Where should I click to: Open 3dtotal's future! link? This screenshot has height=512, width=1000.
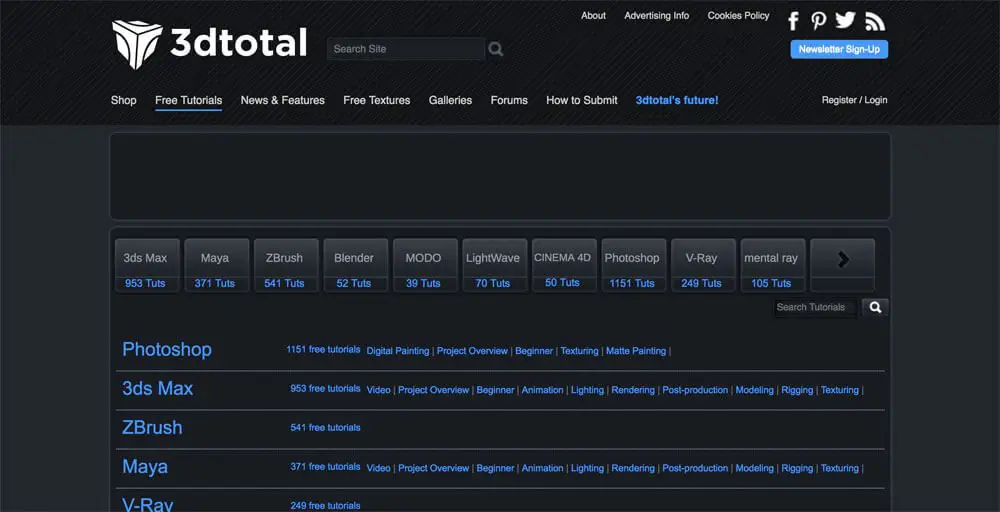[x=677, y=100]
